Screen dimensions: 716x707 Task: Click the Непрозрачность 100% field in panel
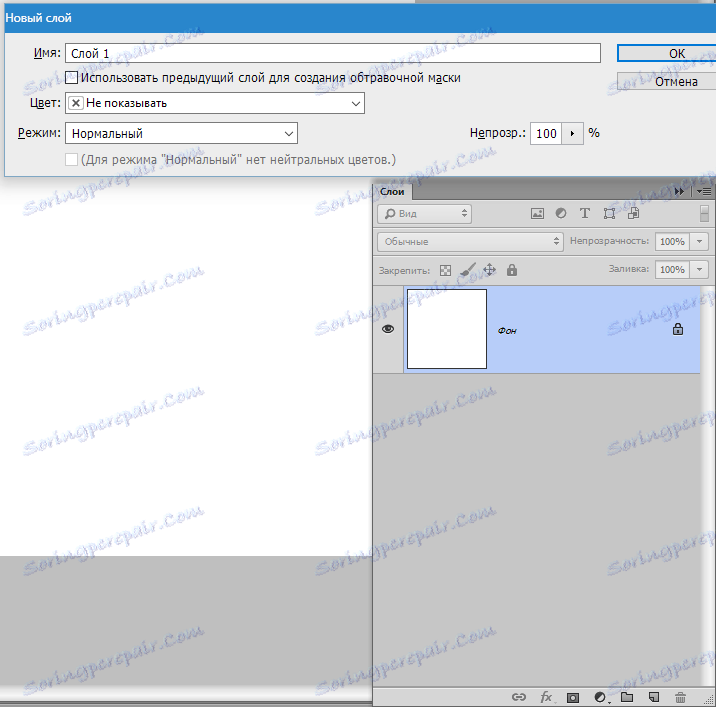coord(672,241)
